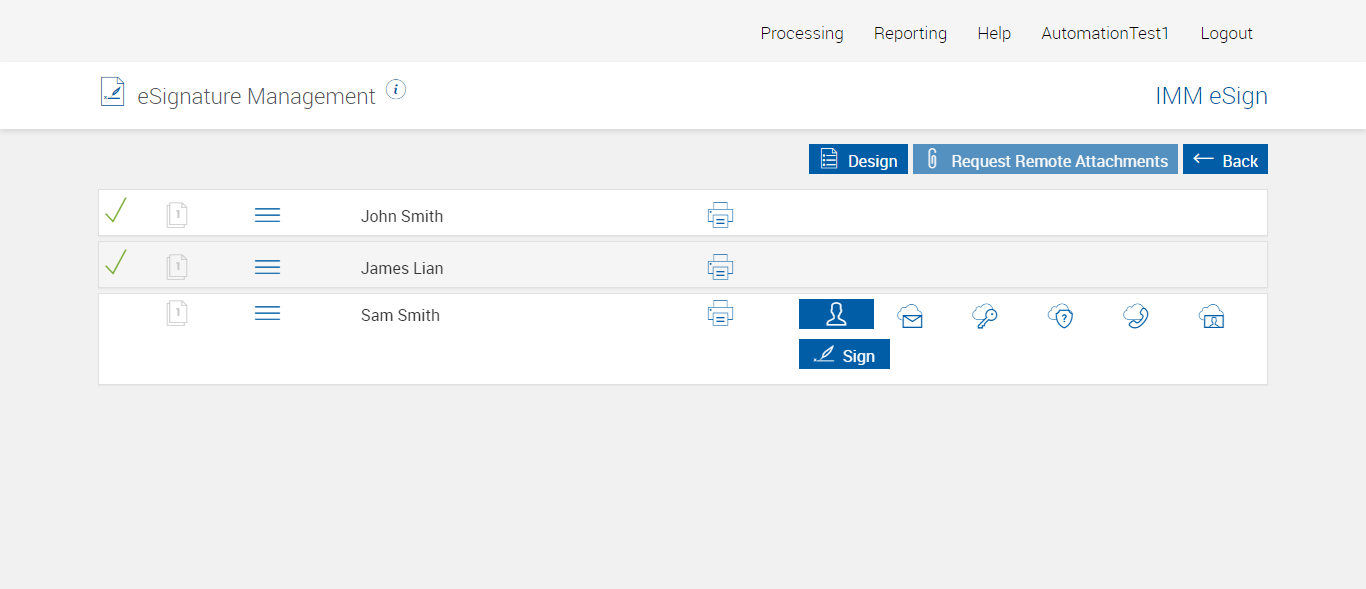
Task: Click the printer icon for James Lian
Action: [x=720, y=267]
